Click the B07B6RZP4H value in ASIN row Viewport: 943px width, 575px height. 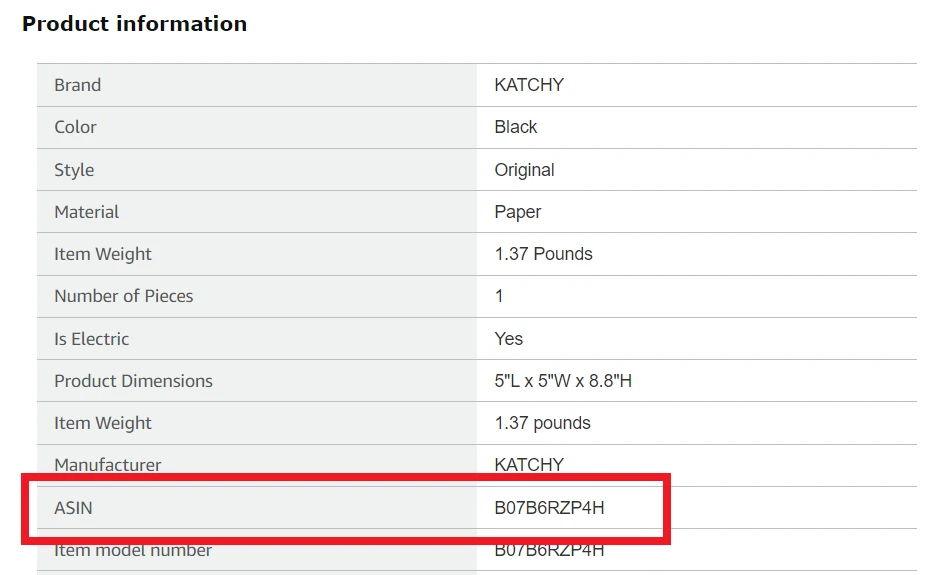(549, 508)
